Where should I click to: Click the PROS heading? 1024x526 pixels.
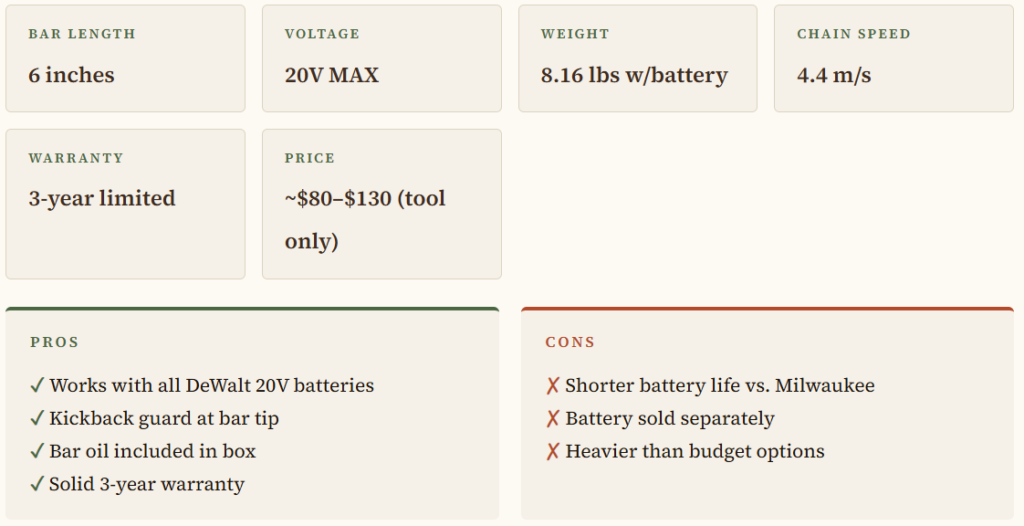pyautogui.click(x=54, y=342)
